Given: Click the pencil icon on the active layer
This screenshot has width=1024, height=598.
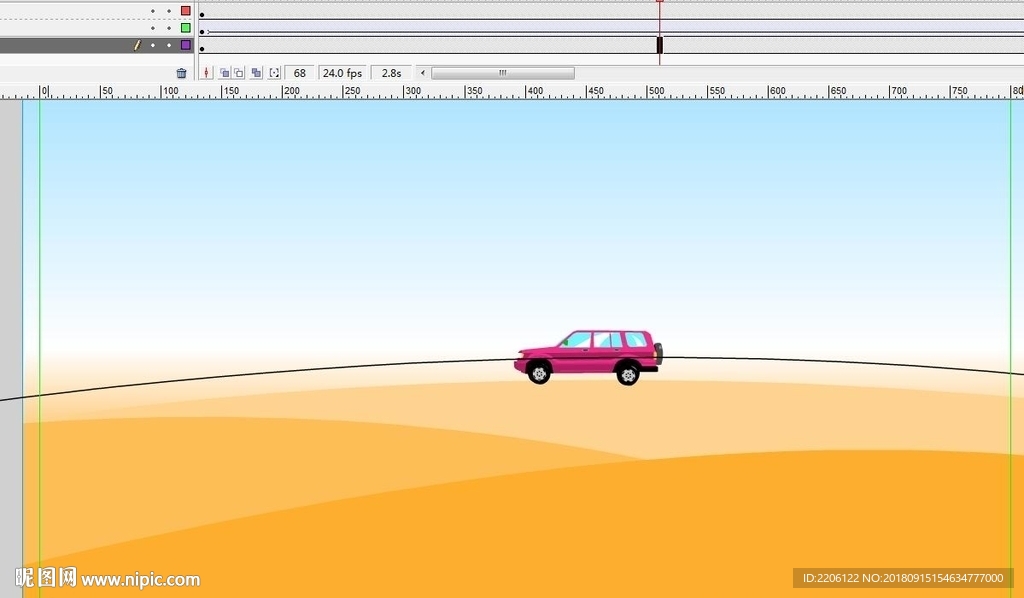Looking at the screenshot, I should pyautogui.click(x=137, y=45).
